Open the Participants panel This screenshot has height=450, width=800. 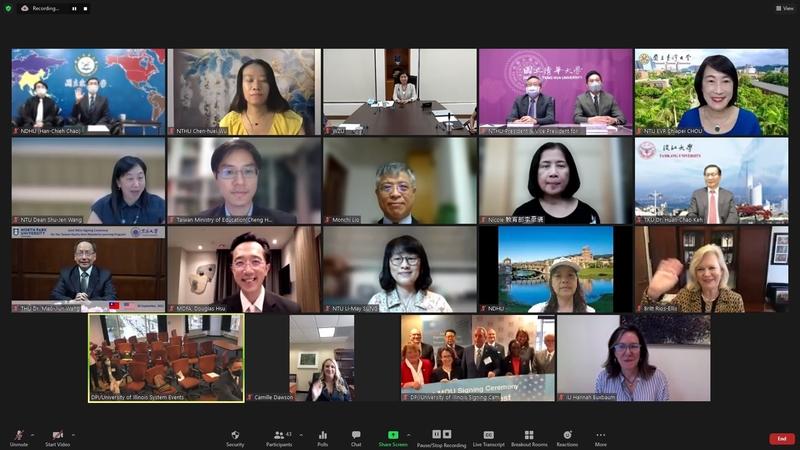click(x=279, y=437)
